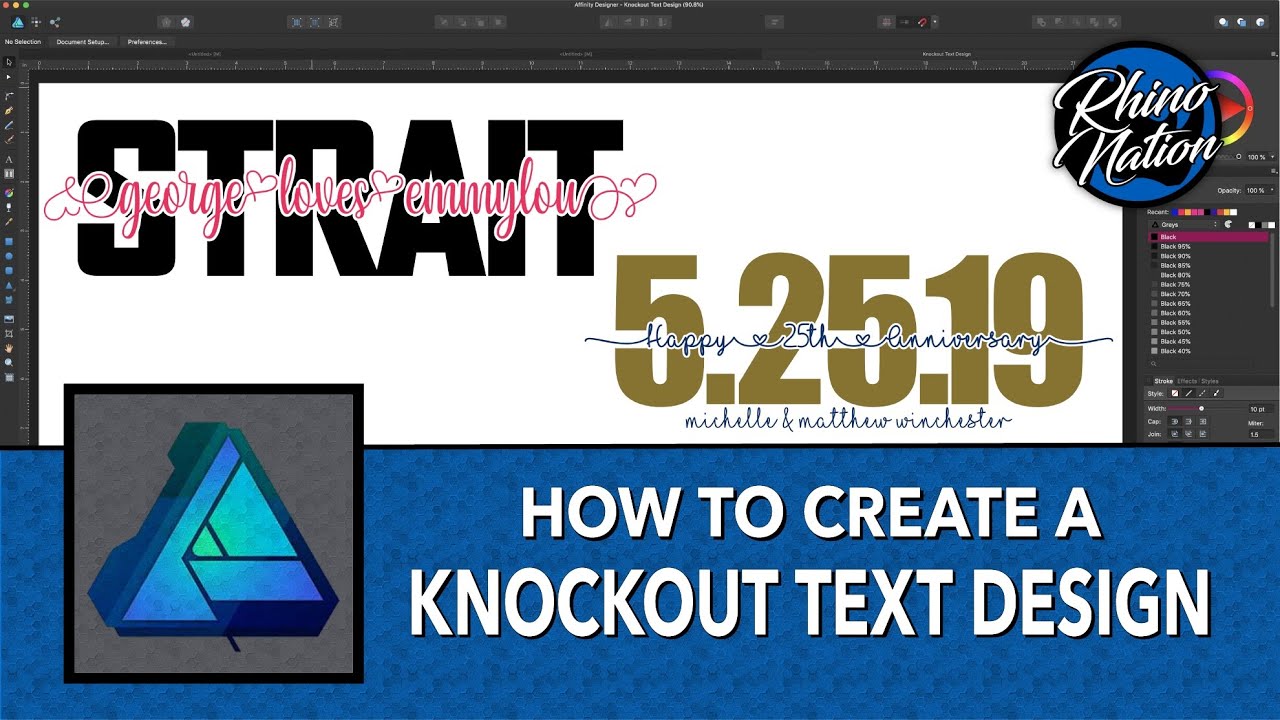Choose the third Join option
The image size is (1280, 720).
[x=1202, y=434]
